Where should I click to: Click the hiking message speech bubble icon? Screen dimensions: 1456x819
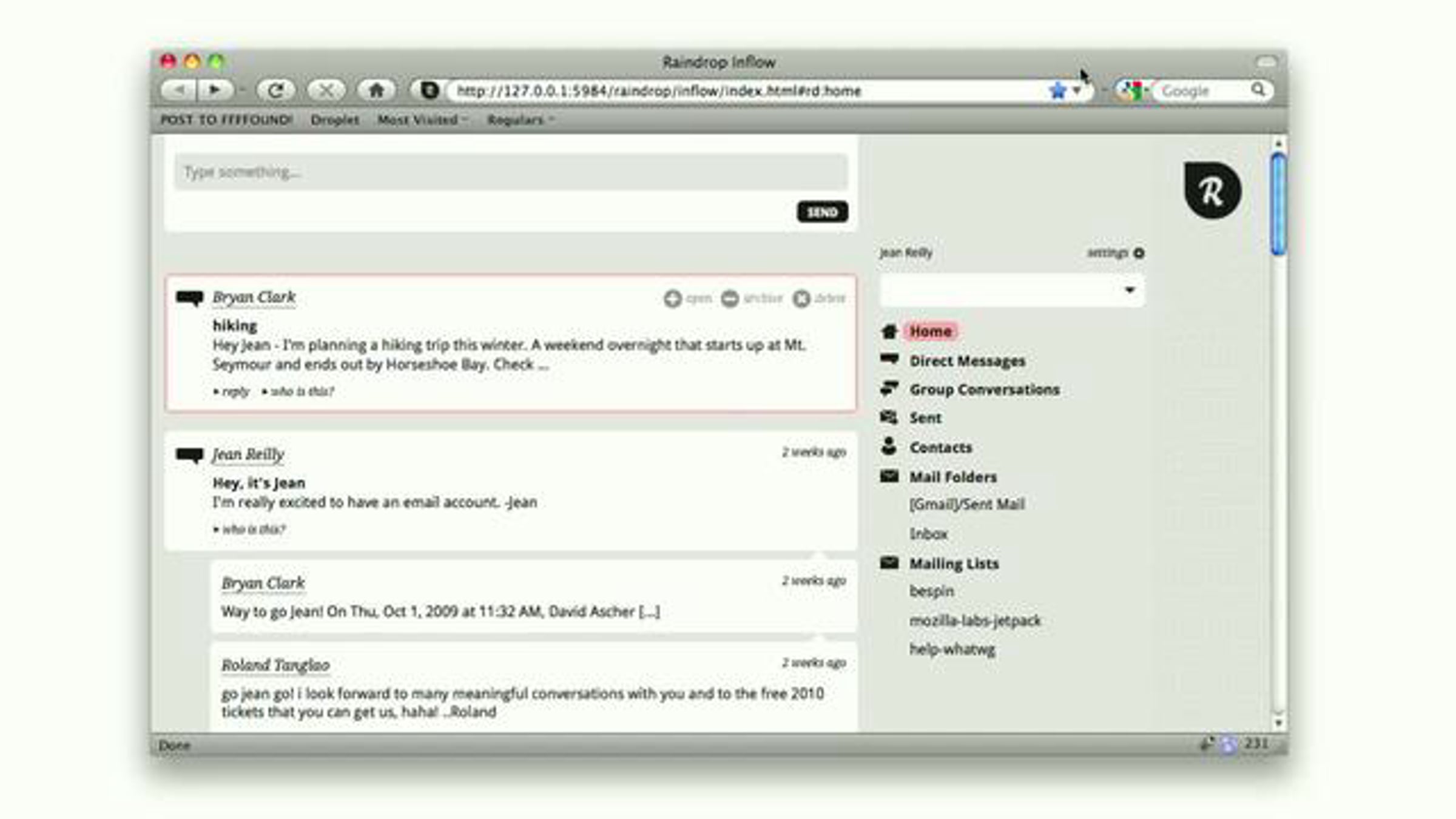[x=190, y=298]
